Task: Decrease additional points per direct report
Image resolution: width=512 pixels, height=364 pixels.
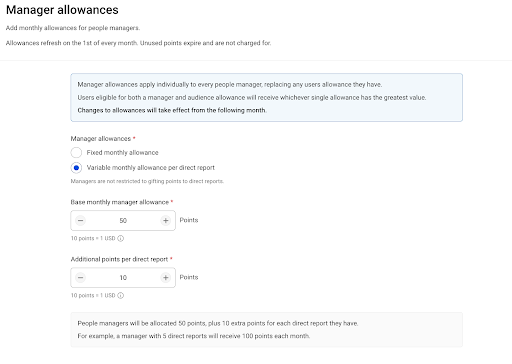Action: (80, 277)
